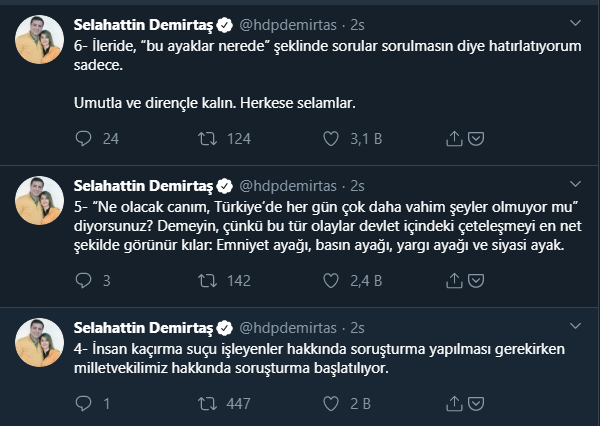Open the chevron menu on tweet 4

pyautogui.click(x=574, y=328)
